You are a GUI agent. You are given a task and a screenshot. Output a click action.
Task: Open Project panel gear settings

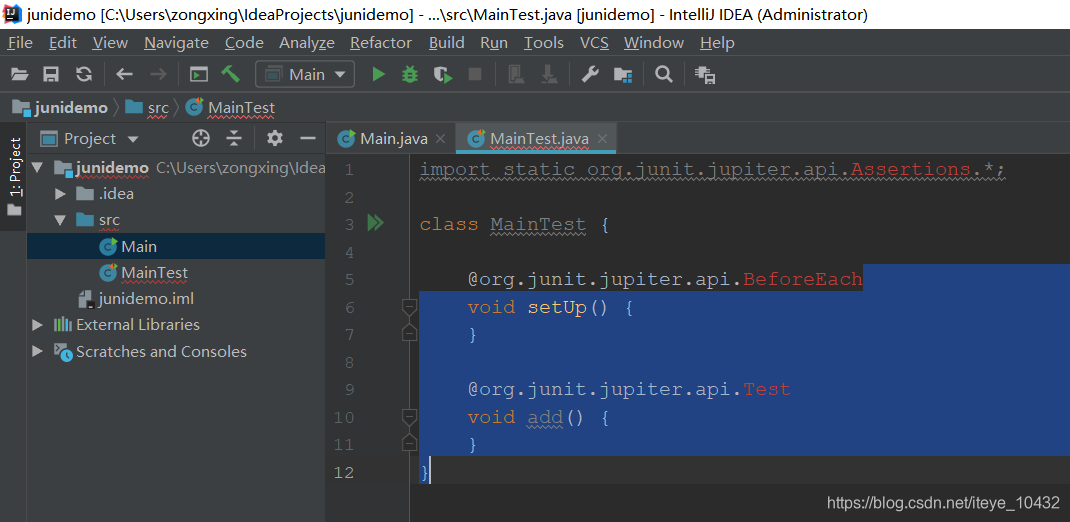[x=274, y=139]
